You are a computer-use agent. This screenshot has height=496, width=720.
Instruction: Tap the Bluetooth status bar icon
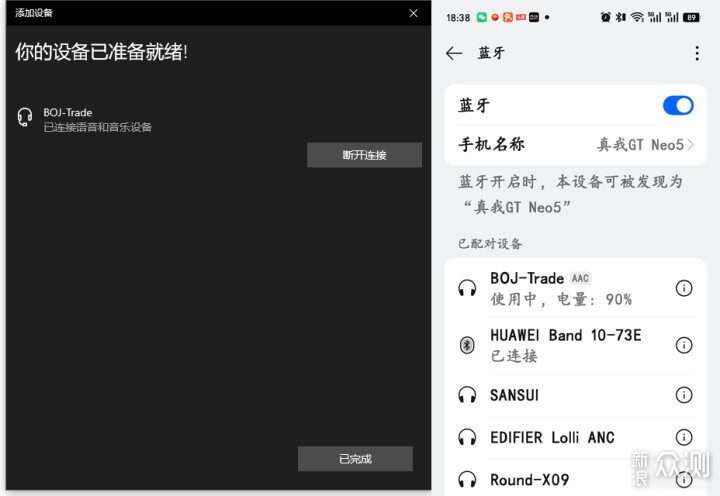click(620, 17)
